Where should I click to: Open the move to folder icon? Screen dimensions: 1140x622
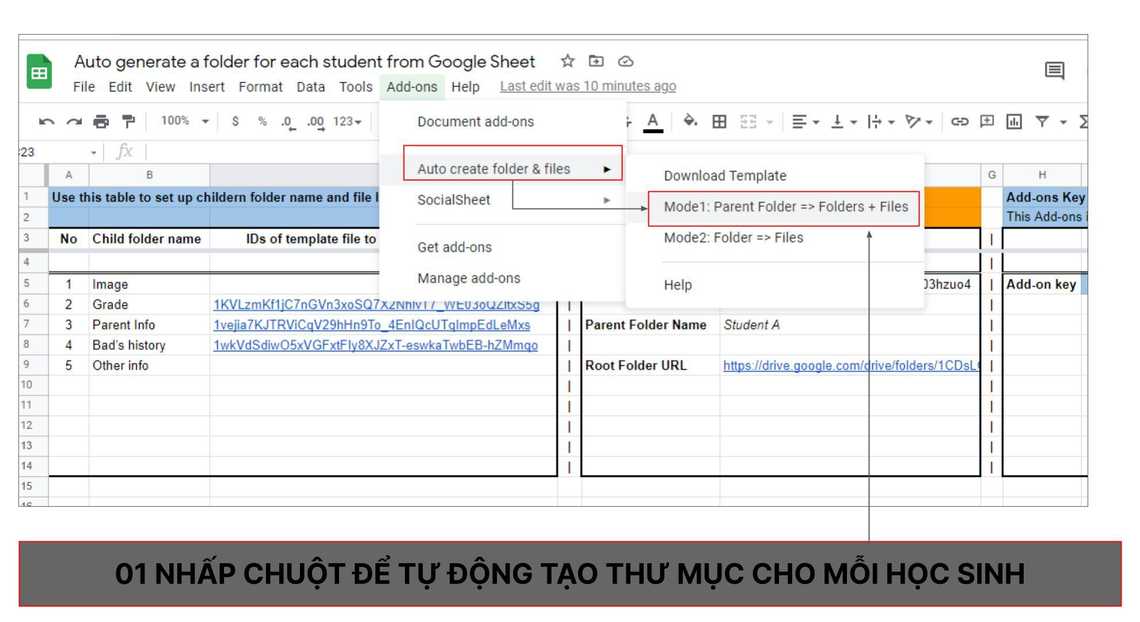pos(596,62)
